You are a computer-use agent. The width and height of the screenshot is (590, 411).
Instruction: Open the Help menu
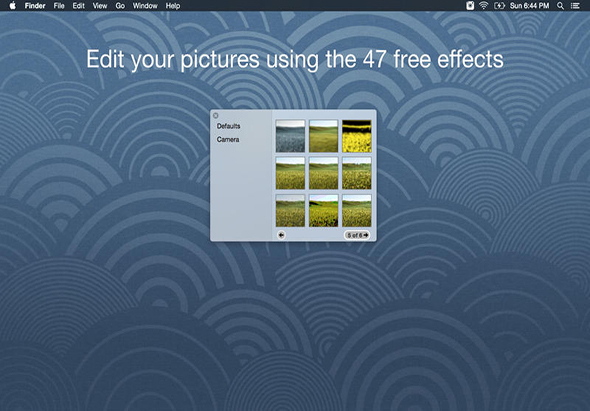point(173,6)
